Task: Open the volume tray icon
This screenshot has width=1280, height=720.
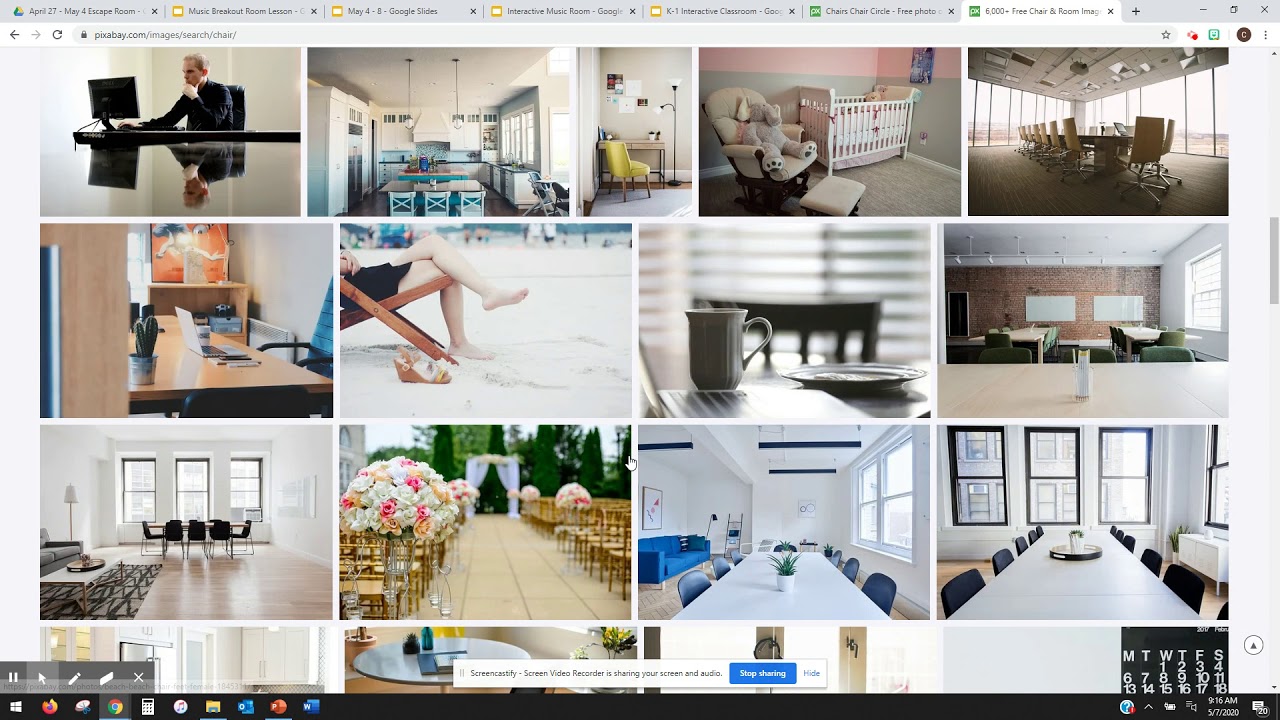Action: [1189, 707]
